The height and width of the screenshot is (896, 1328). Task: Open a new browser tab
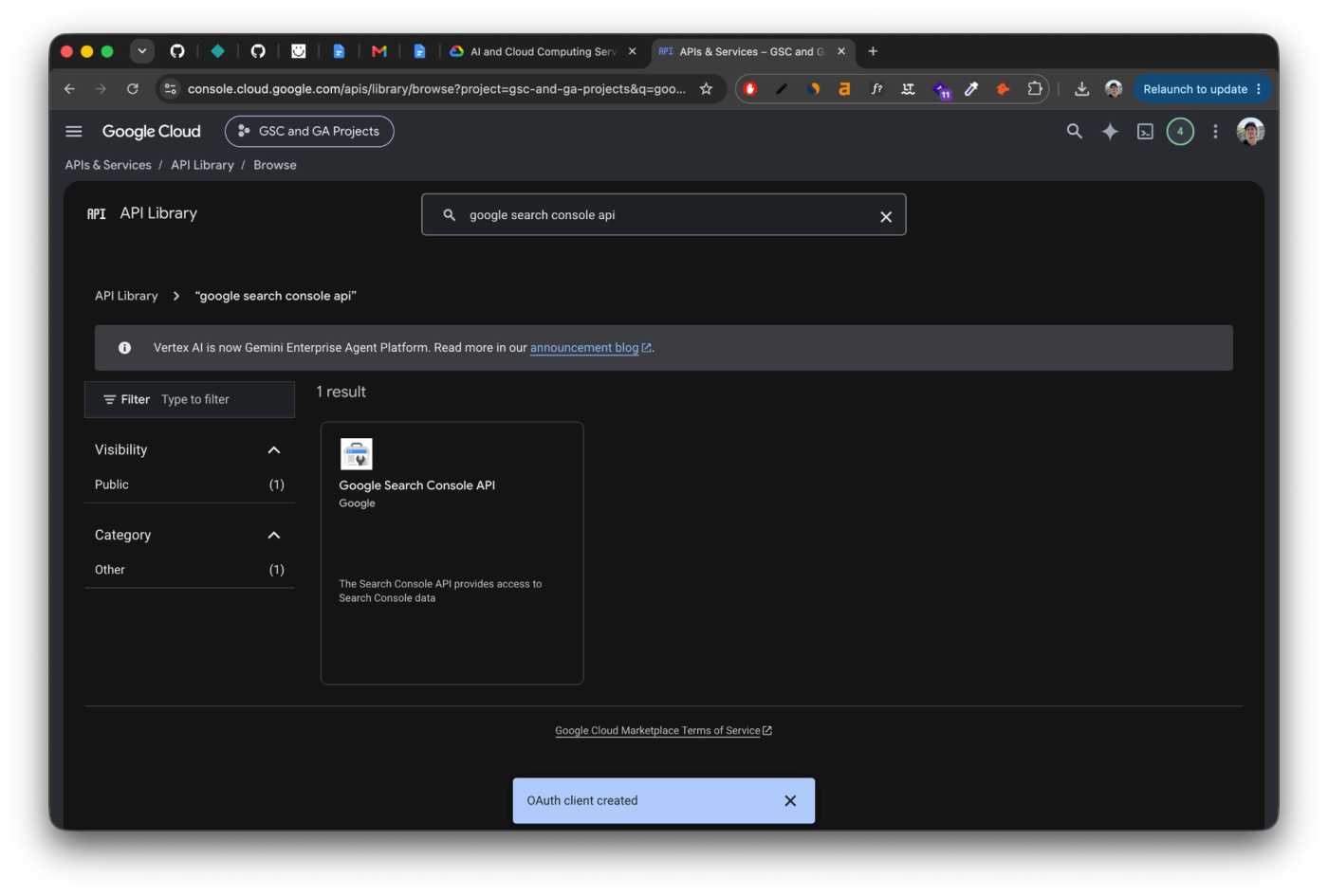point(873,51)
